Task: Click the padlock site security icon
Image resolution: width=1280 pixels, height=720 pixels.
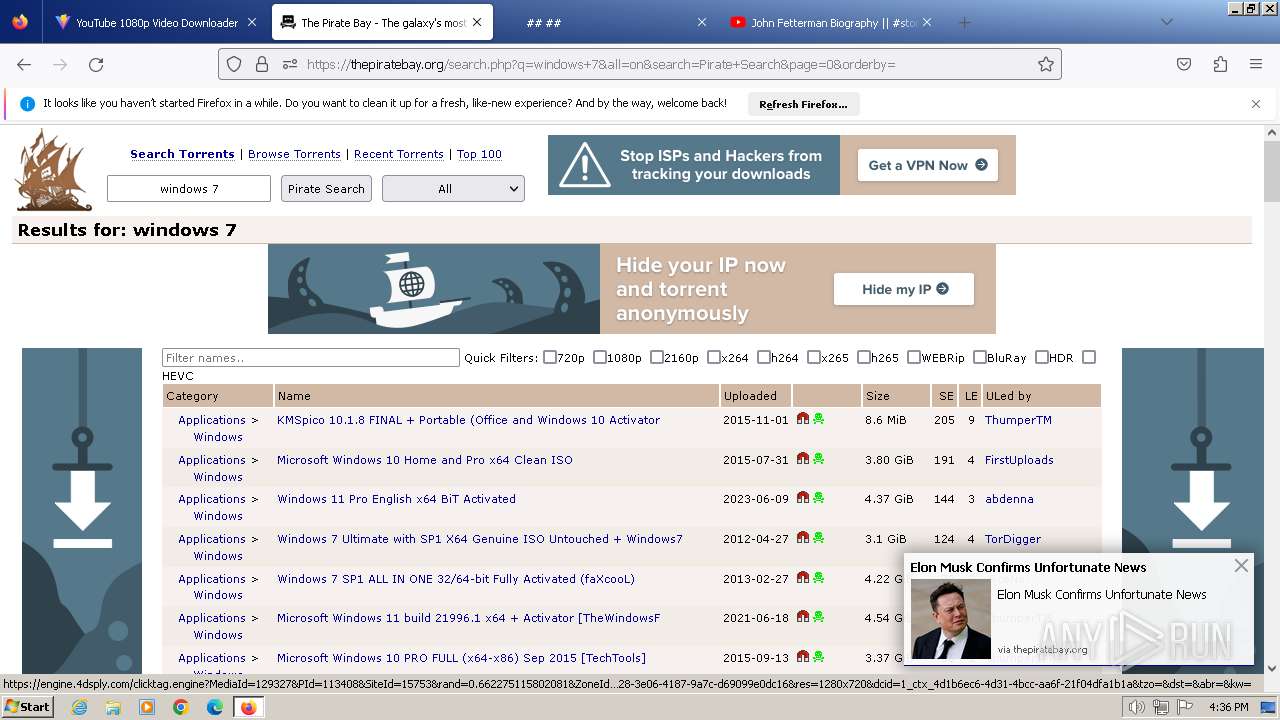Action: [x=262, y=64]
